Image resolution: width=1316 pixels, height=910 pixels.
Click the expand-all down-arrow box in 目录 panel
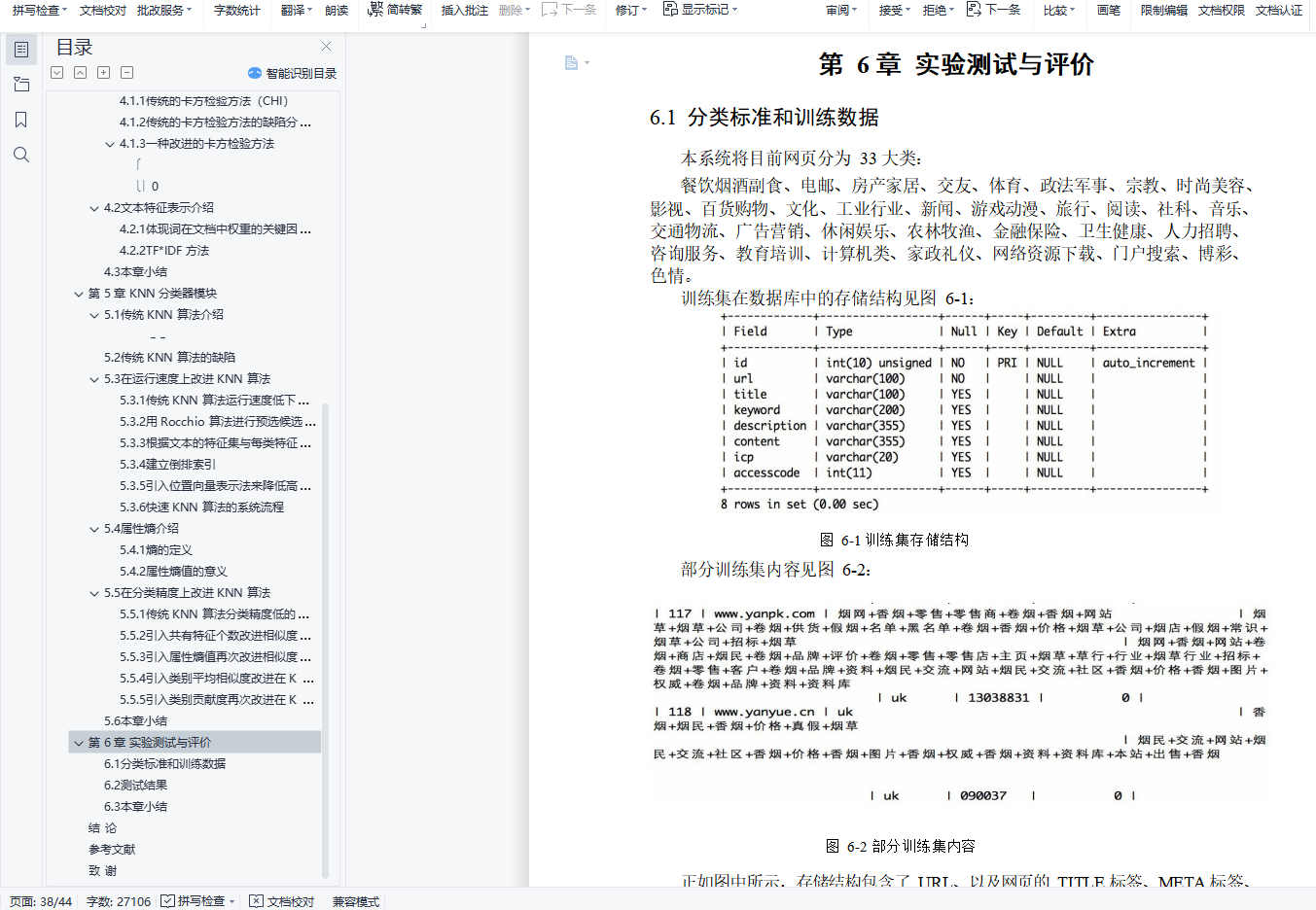click(57, 73)
